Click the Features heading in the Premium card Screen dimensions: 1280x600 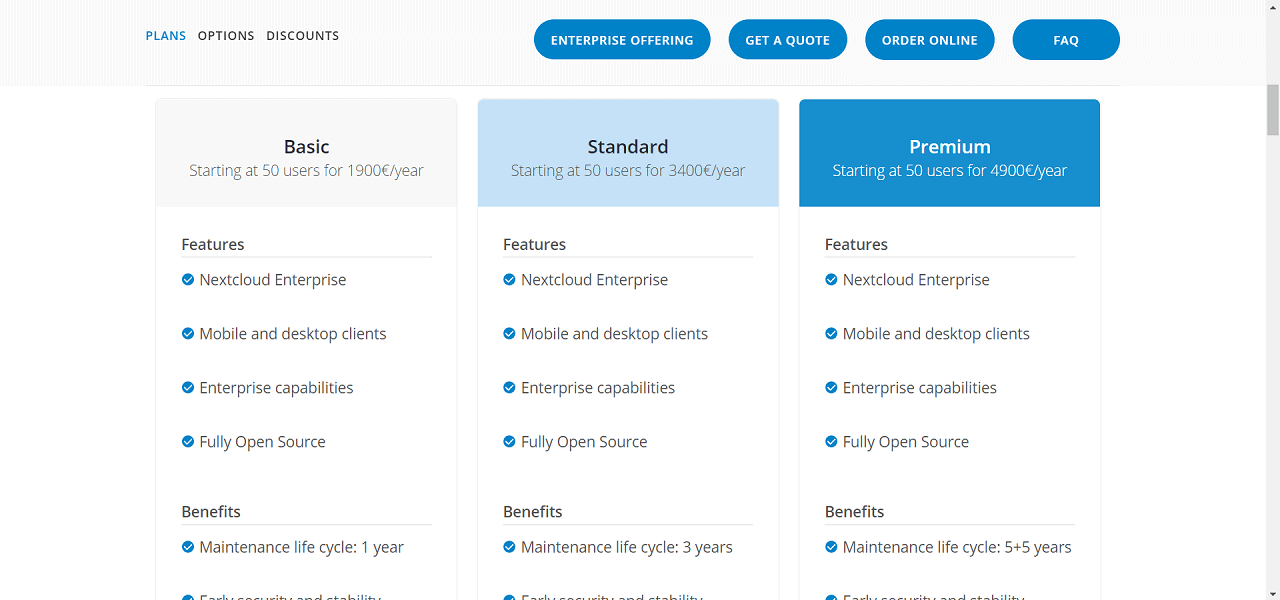coord(856,245)
